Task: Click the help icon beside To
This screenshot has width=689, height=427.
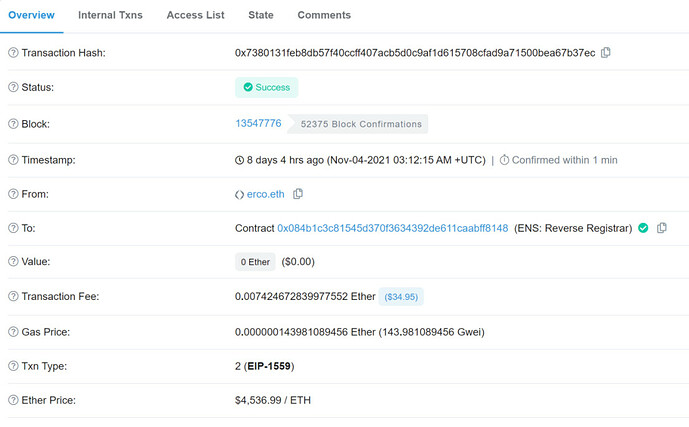Action: pyautogui.click(x=13, y=228)
